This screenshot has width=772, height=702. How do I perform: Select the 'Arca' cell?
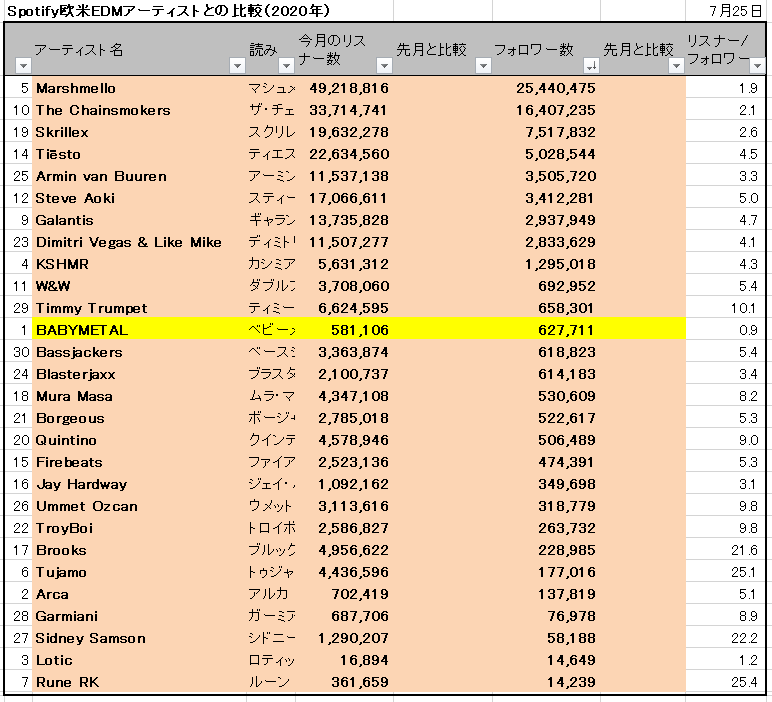click(139, 594)
